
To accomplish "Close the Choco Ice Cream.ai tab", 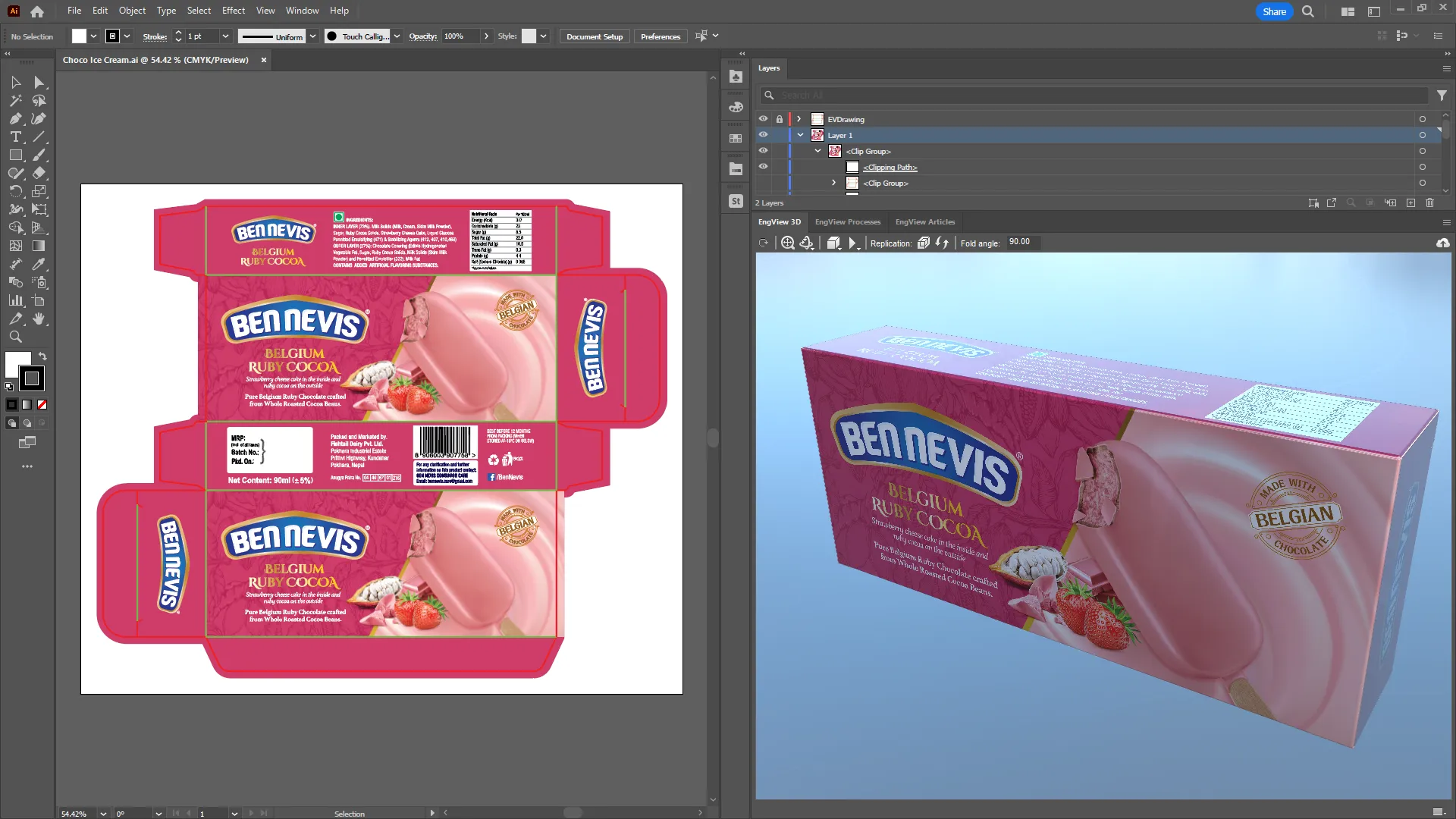I will (264, 60).
